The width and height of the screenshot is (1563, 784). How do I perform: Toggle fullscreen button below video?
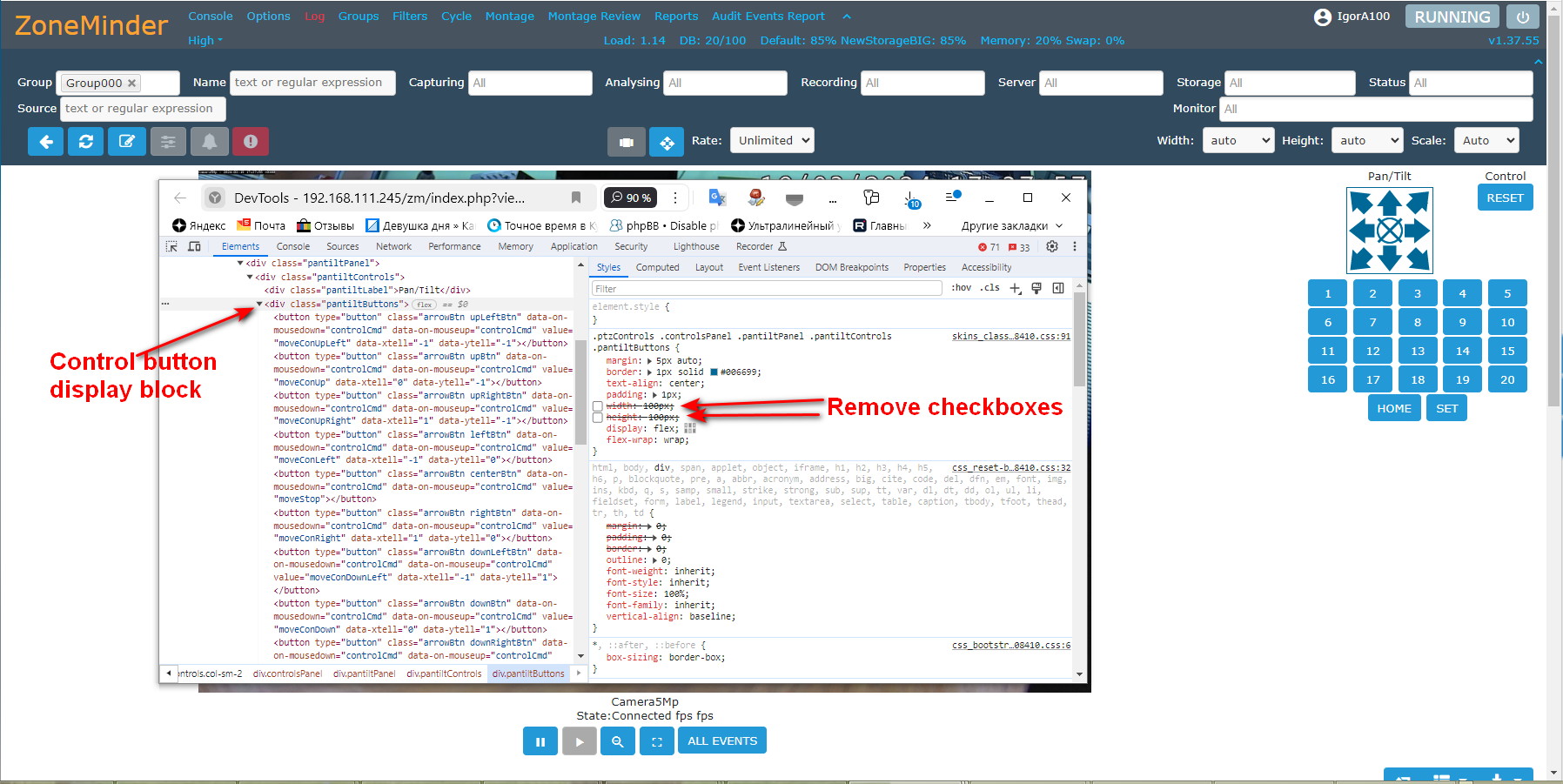click(x=656, y=741)
